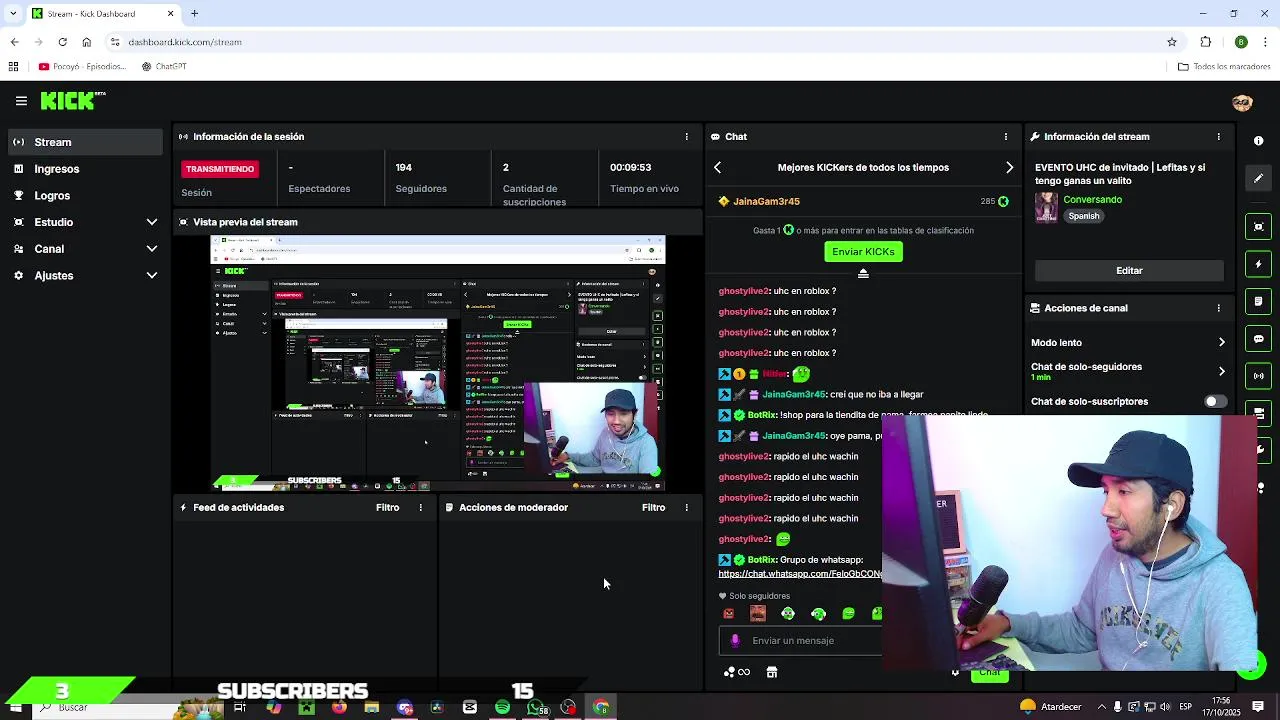The width and height of the screenshot is (1280, 720).
Task: Open the info icon in the right sidebar
Action: (1259, 141)
